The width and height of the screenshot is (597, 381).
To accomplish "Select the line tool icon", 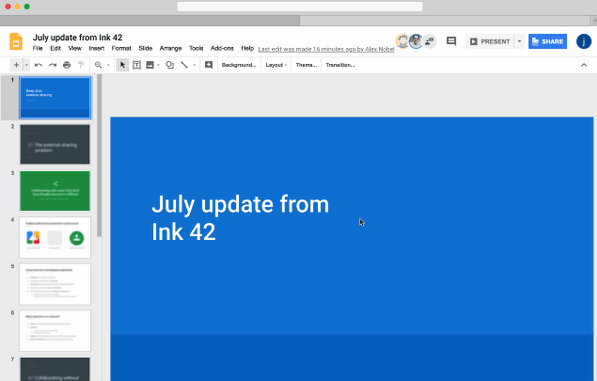I will pos(184,65).
